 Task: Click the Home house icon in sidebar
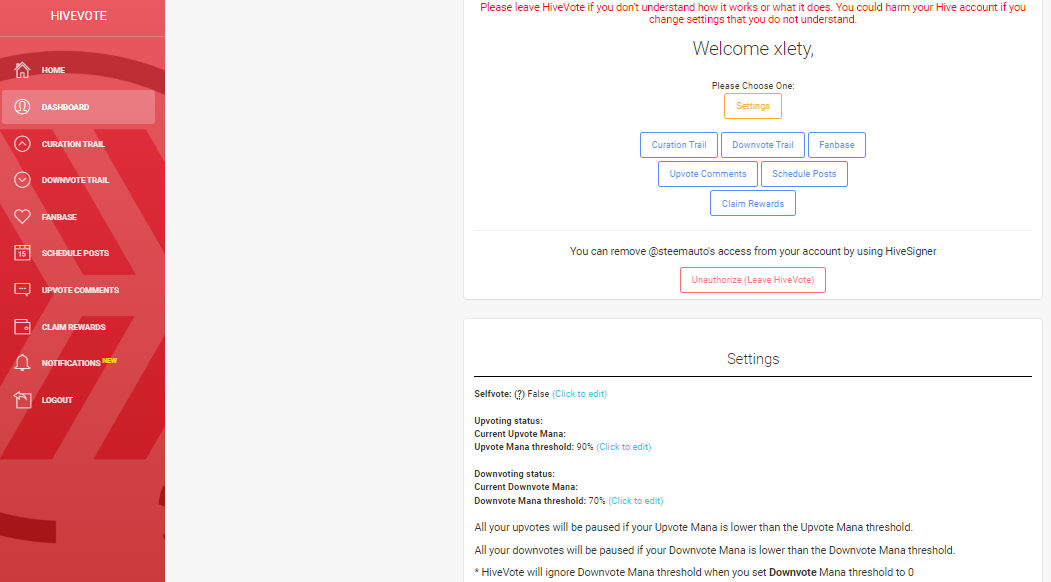22,70
